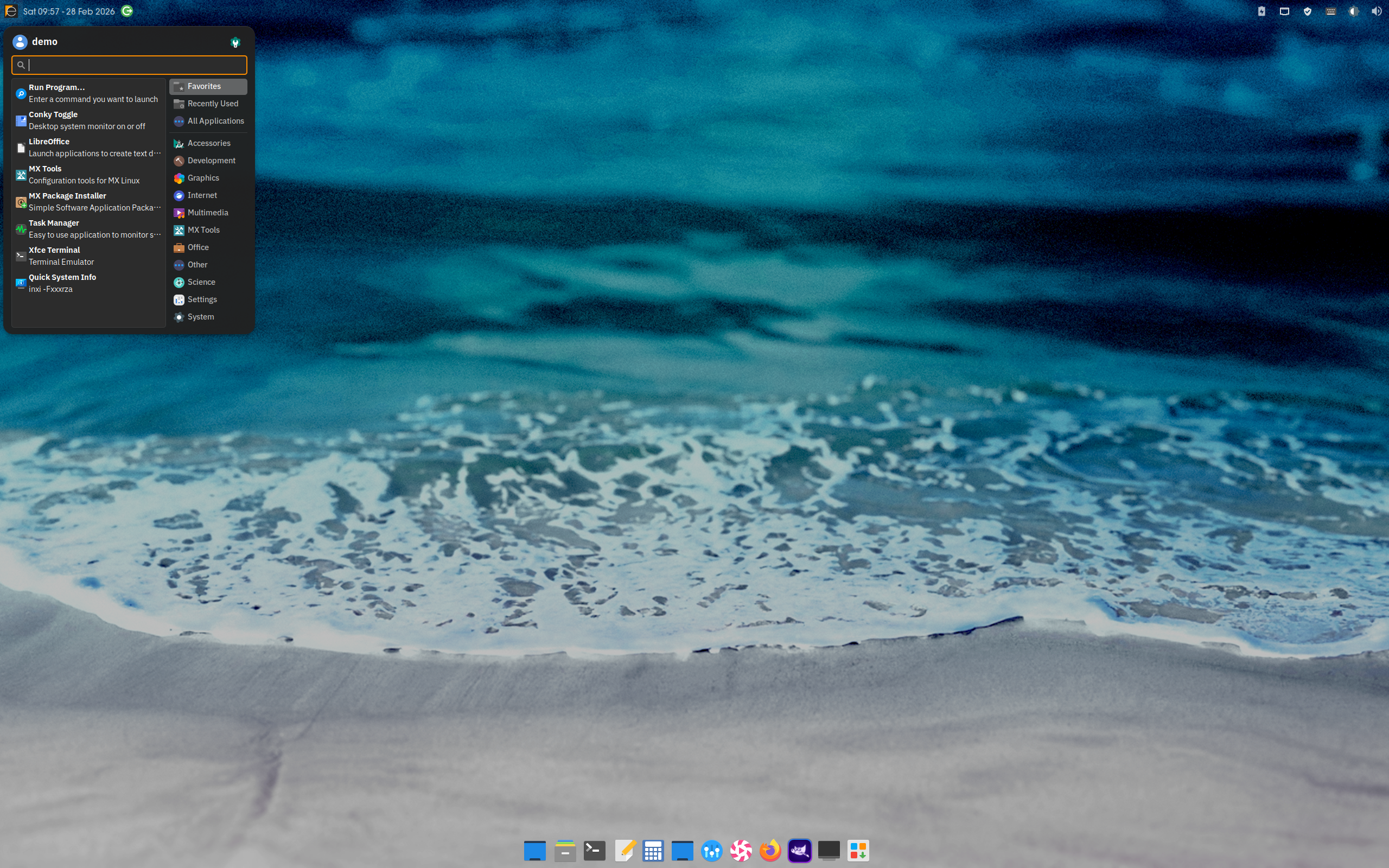Open the wired network tray icon

click(x=1284, y=11)
